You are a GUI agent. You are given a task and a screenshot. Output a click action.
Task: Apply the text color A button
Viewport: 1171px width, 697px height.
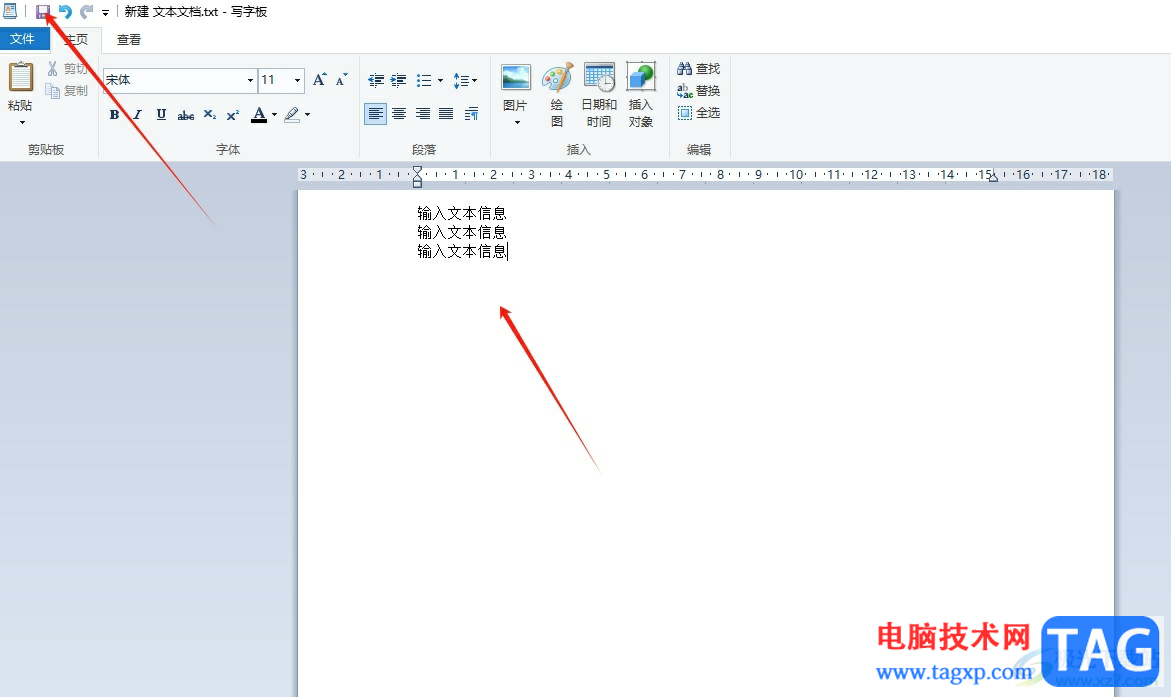coord(259,114)
